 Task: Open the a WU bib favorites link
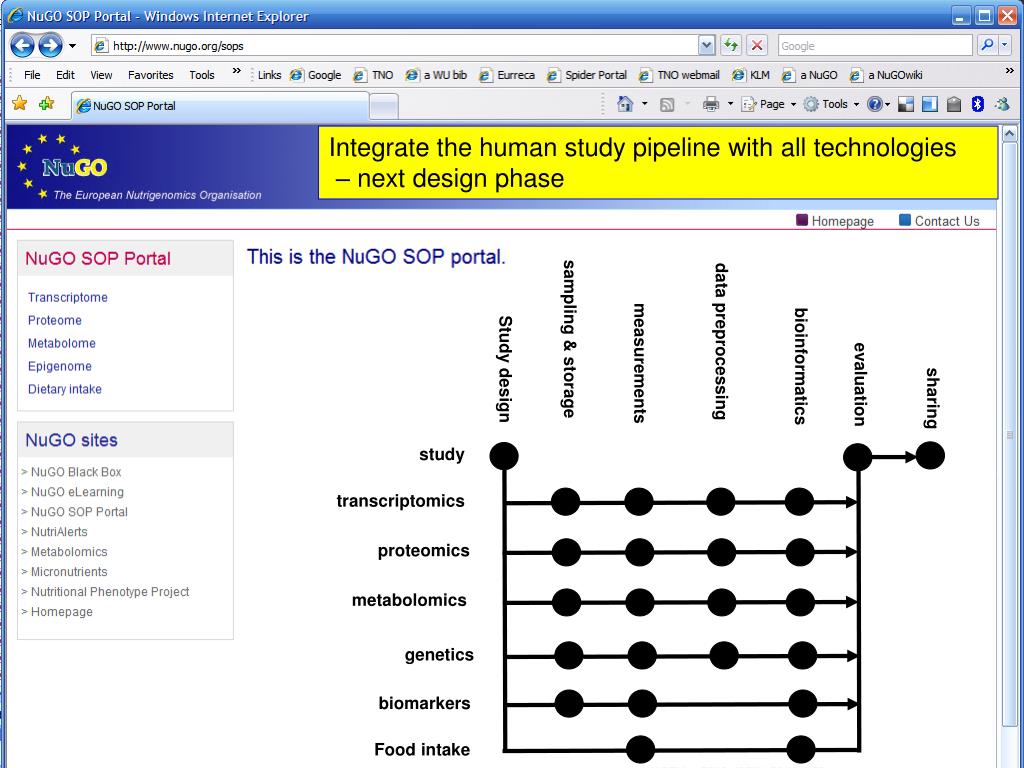coord(436,75)
